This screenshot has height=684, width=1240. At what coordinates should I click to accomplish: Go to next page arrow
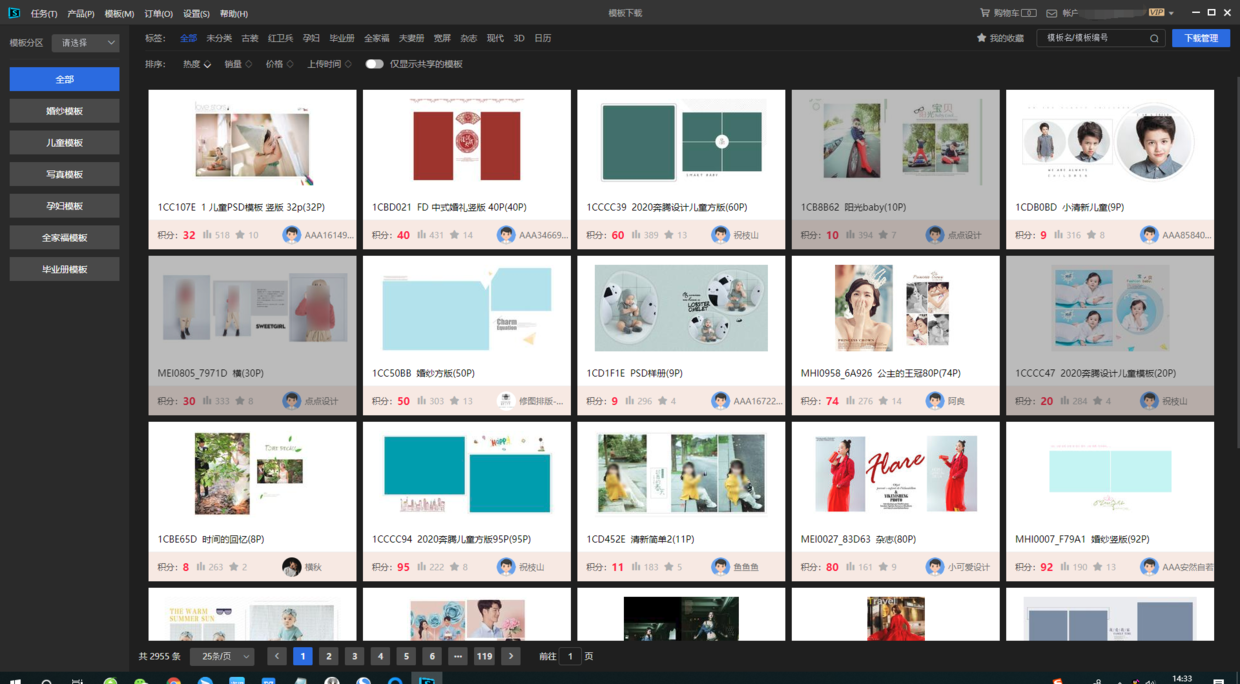point(511,656)
